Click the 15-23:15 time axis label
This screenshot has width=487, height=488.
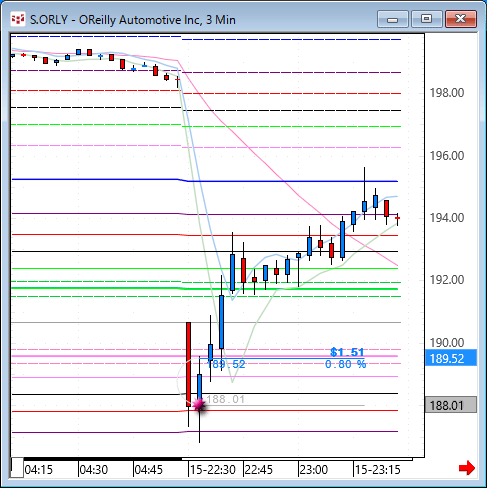click(377, 470)
